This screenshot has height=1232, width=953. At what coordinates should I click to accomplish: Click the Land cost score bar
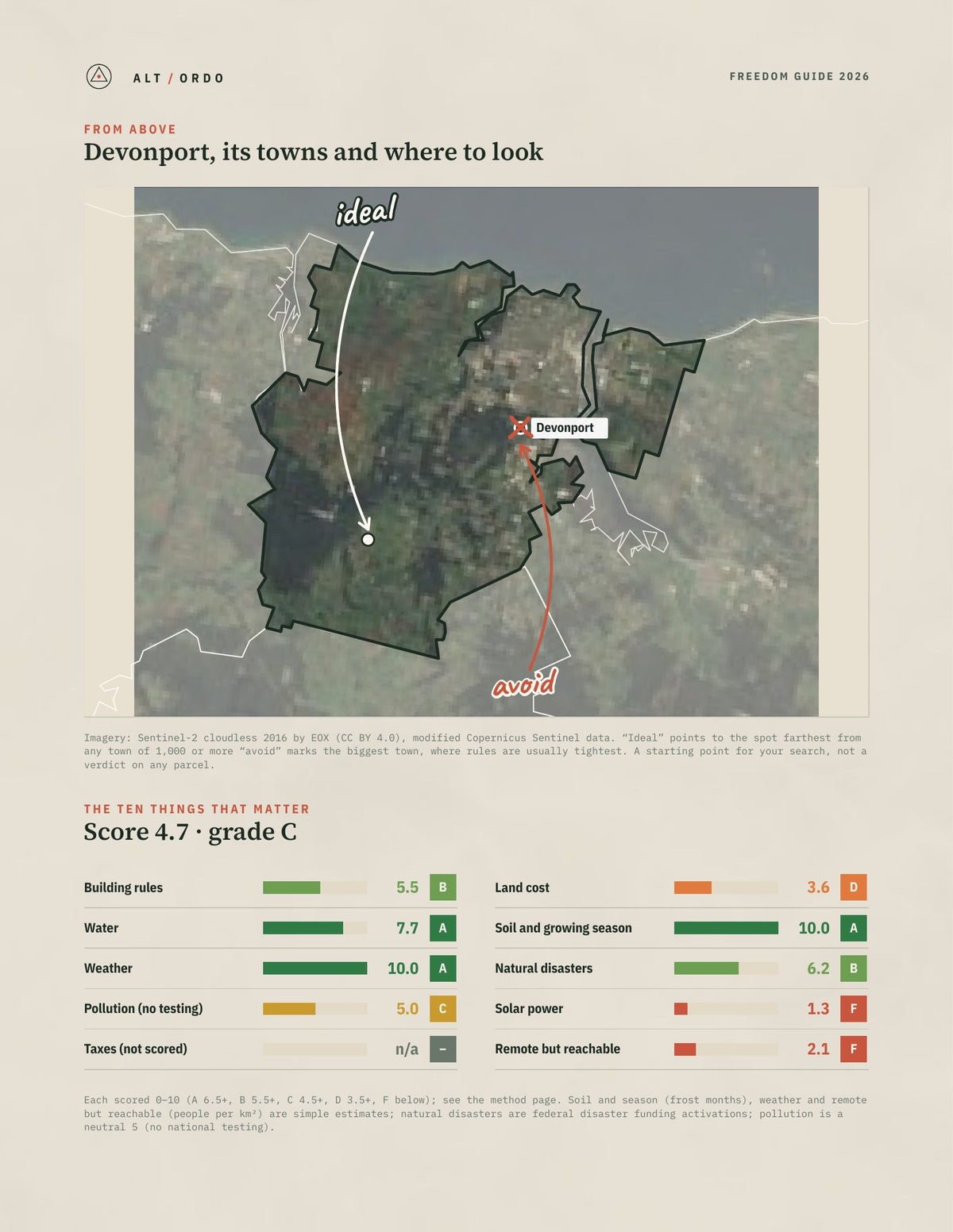coord(726,887)
